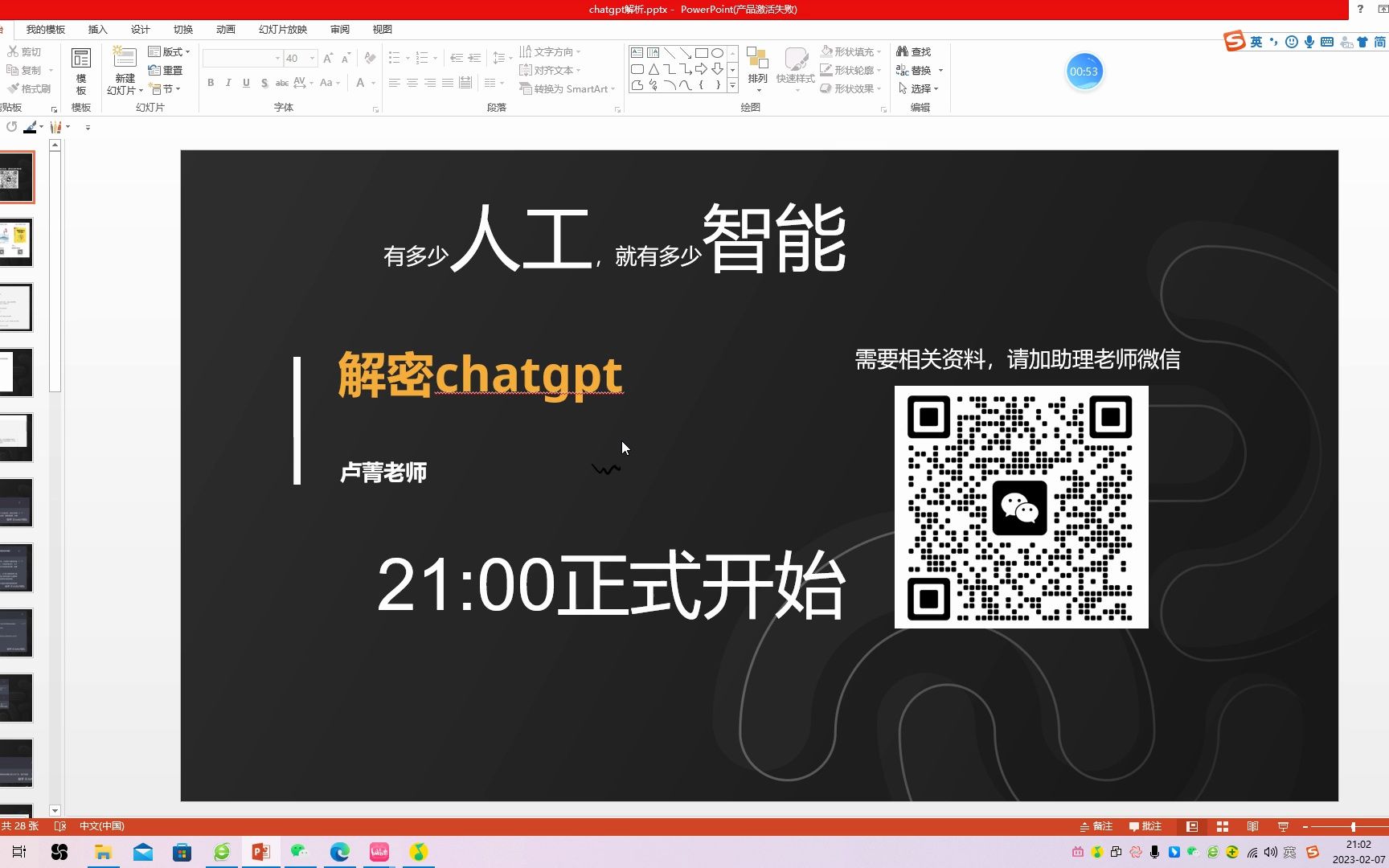Toggle Strikethrough formatting

pos(282,83)
